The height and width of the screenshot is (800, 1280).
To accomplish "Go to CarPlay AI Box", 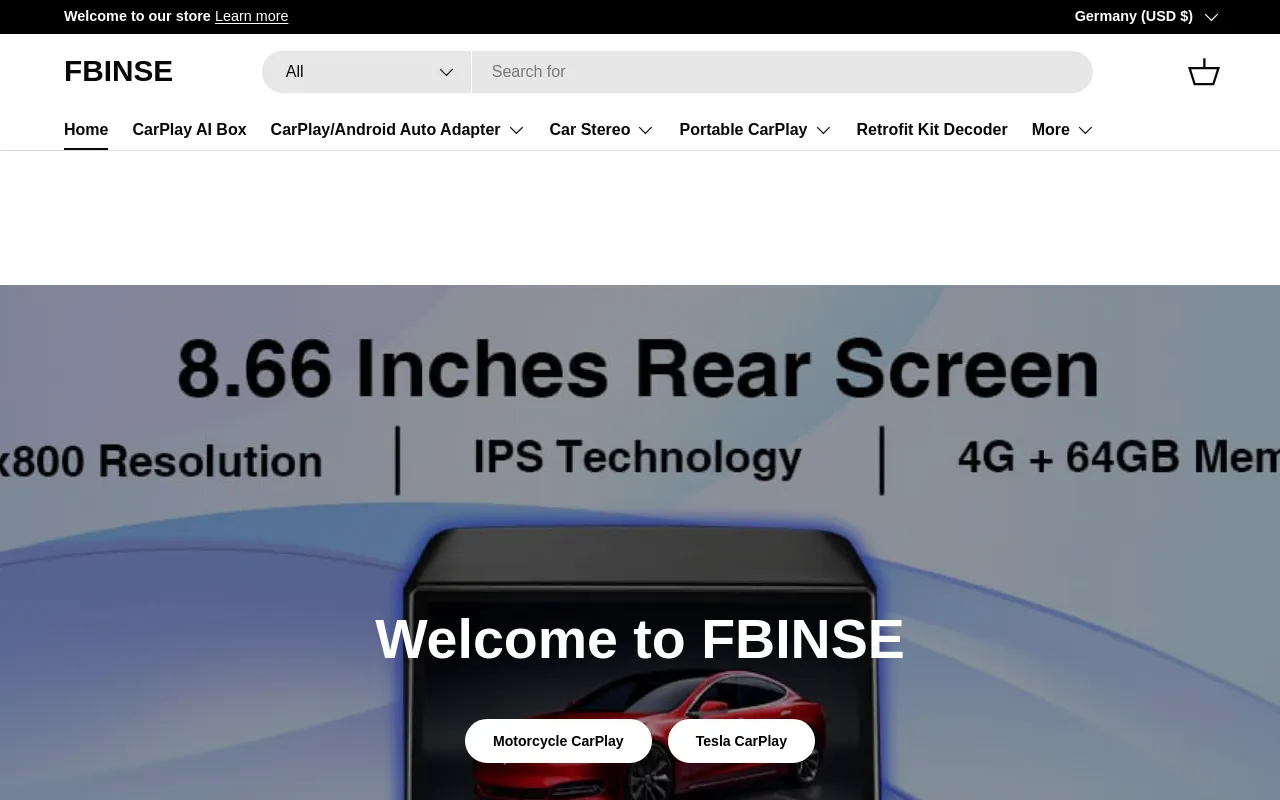I will [x=189, y=130].
